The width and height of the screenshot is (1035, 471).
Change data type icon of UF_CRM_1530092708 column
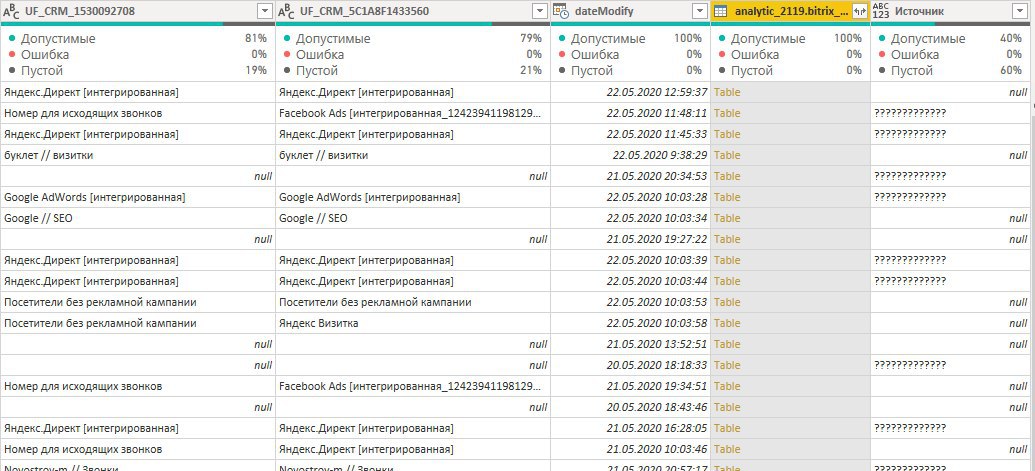tap(11, 11)
